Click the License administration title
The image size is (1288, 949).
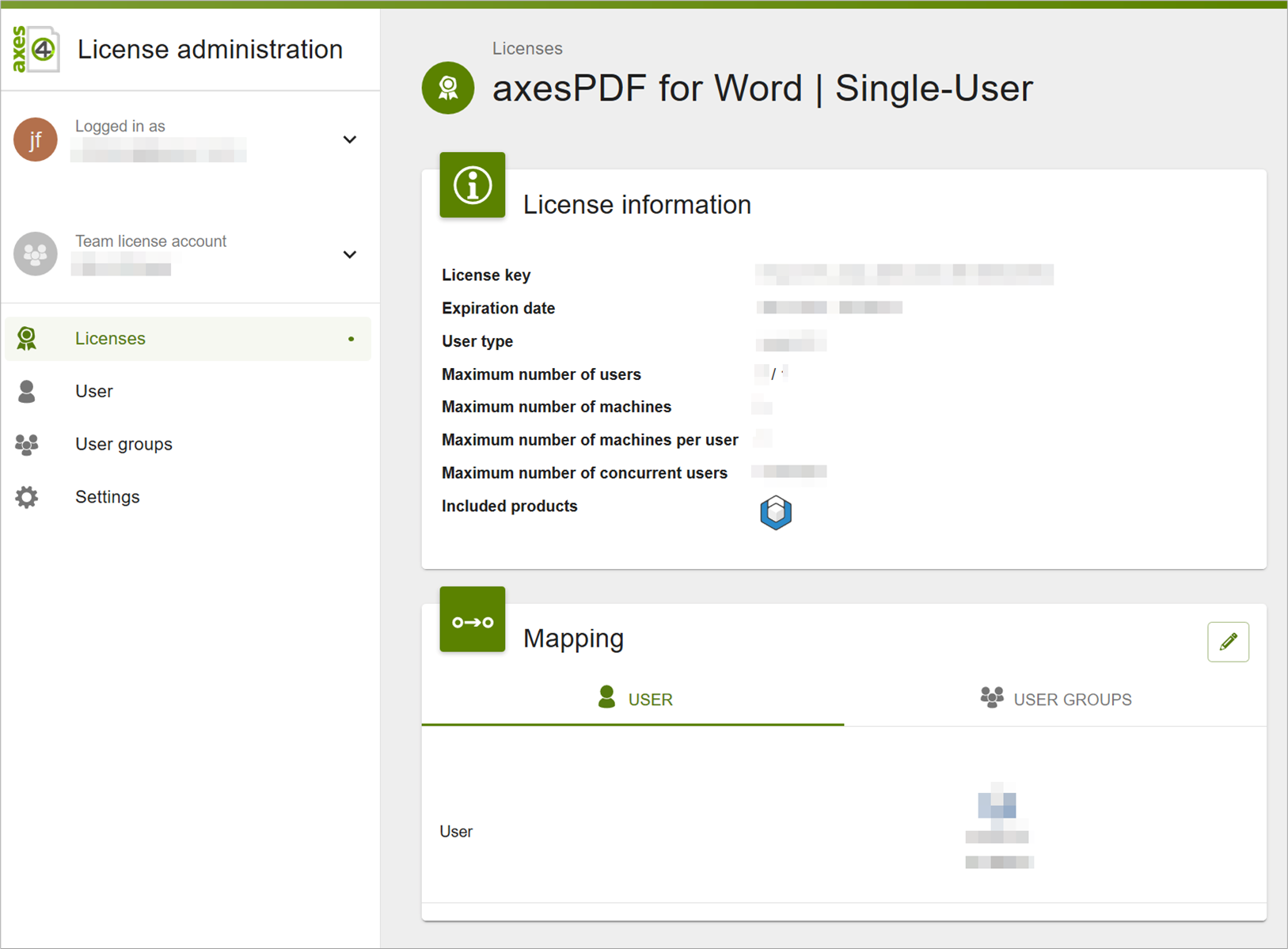click(210, 49)
